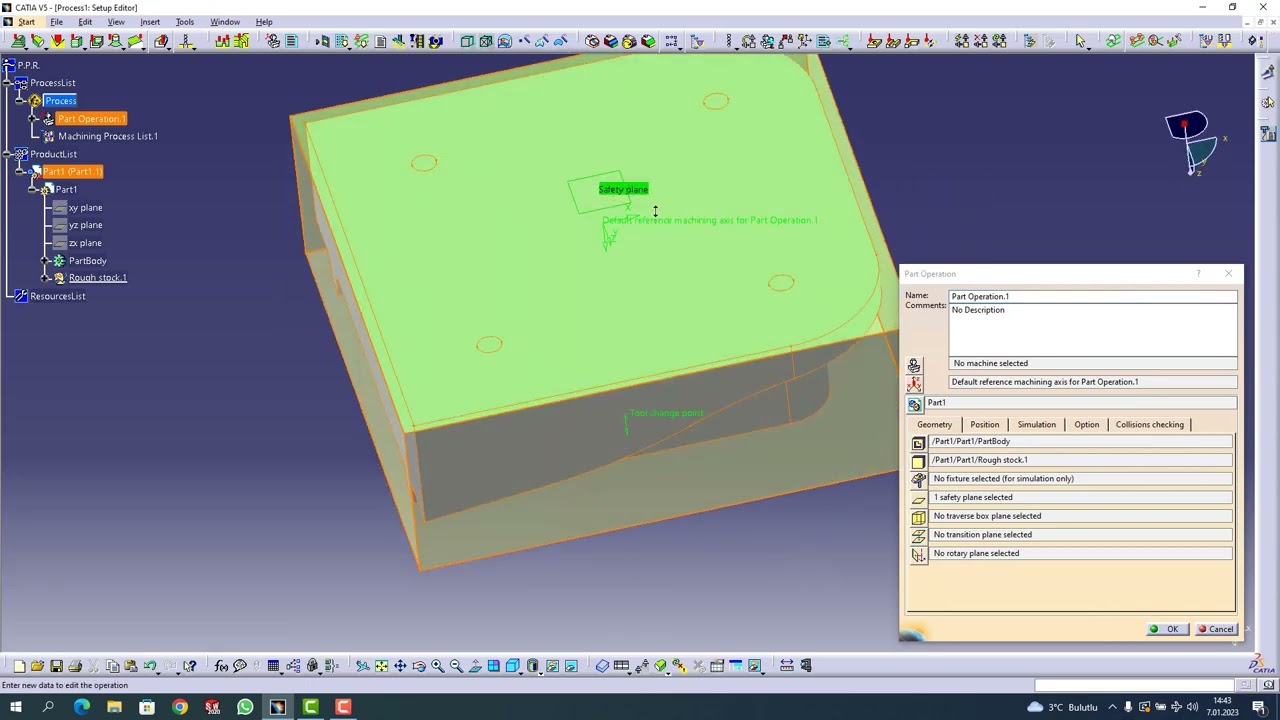Click the view compass in the 3D viewport
Screen dimensions: 1280x720
coord(1196,144)
